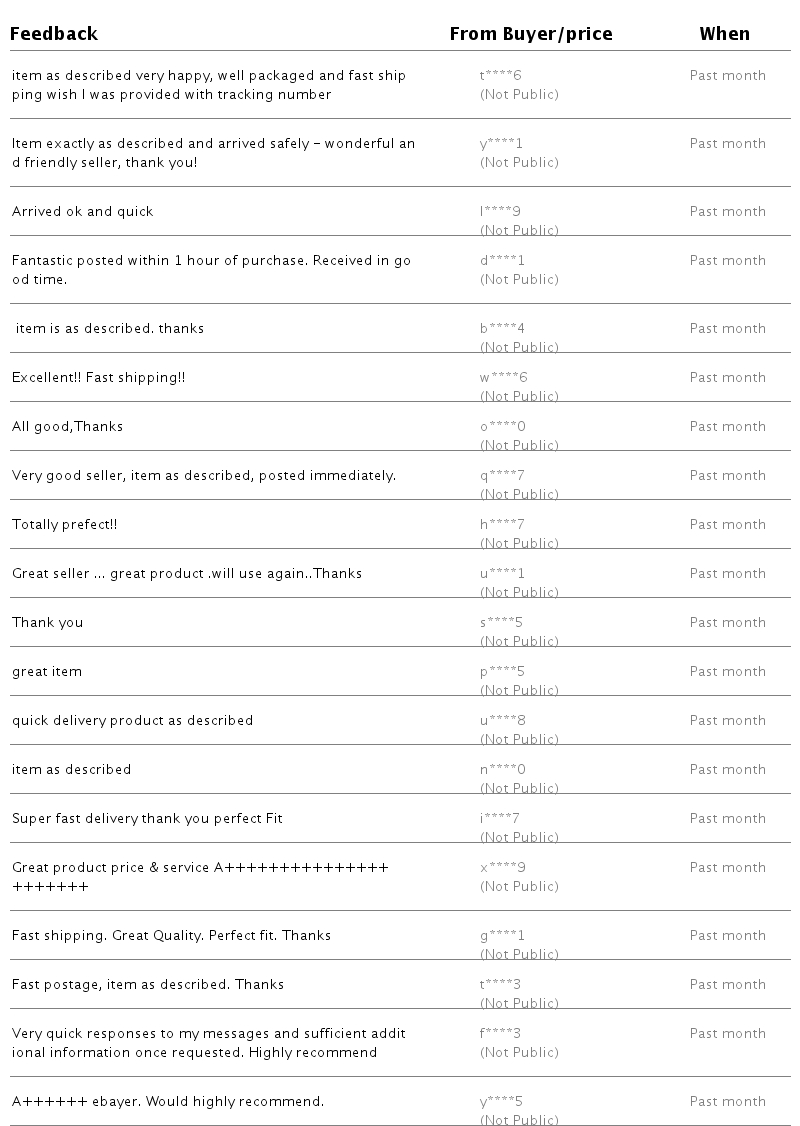
Task: Click 'A++++++ ebayer. Would highly recommend.' feedback
Action: tap(168, 1102)
